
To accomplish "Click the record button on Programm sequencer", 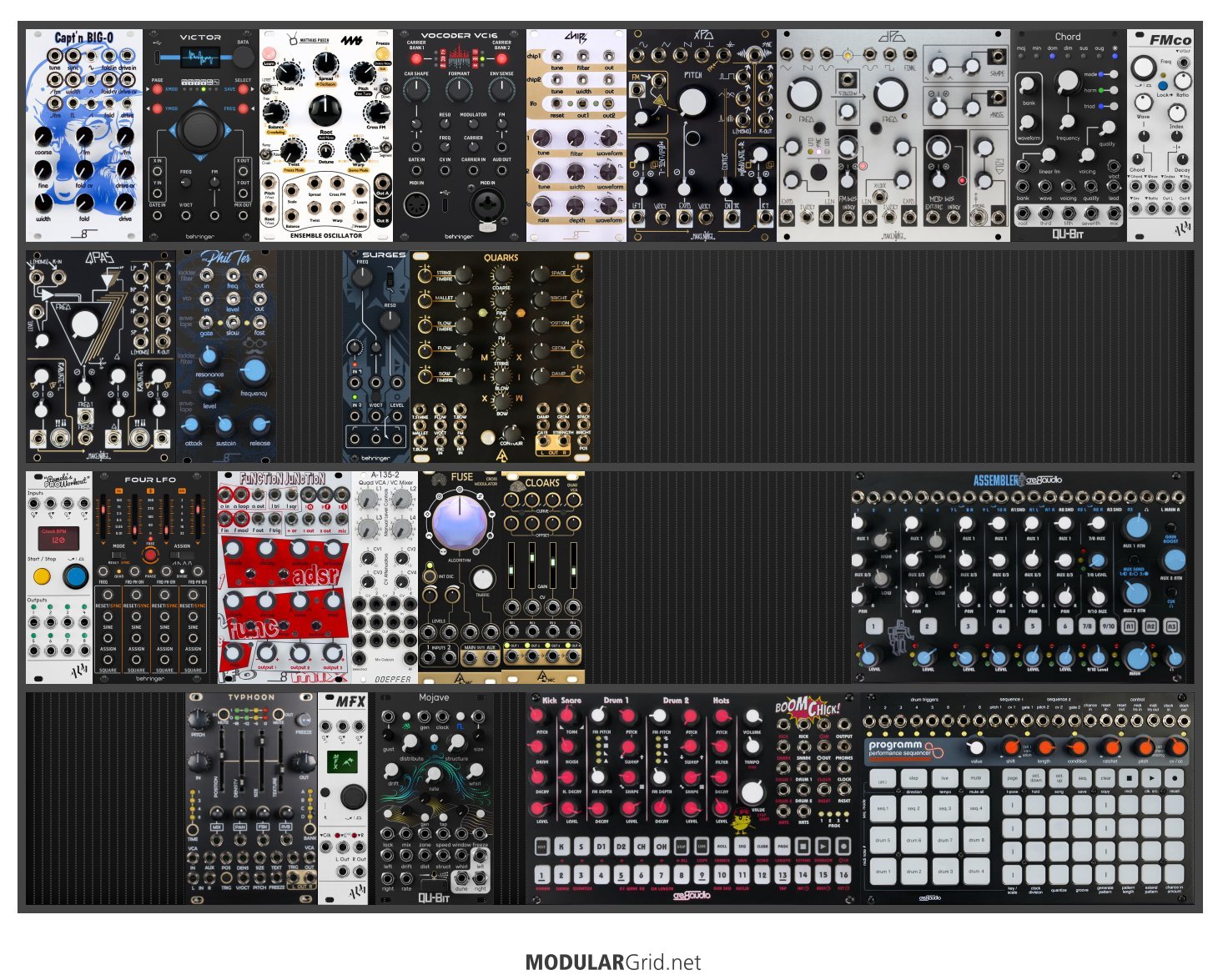I will 1175,778.
